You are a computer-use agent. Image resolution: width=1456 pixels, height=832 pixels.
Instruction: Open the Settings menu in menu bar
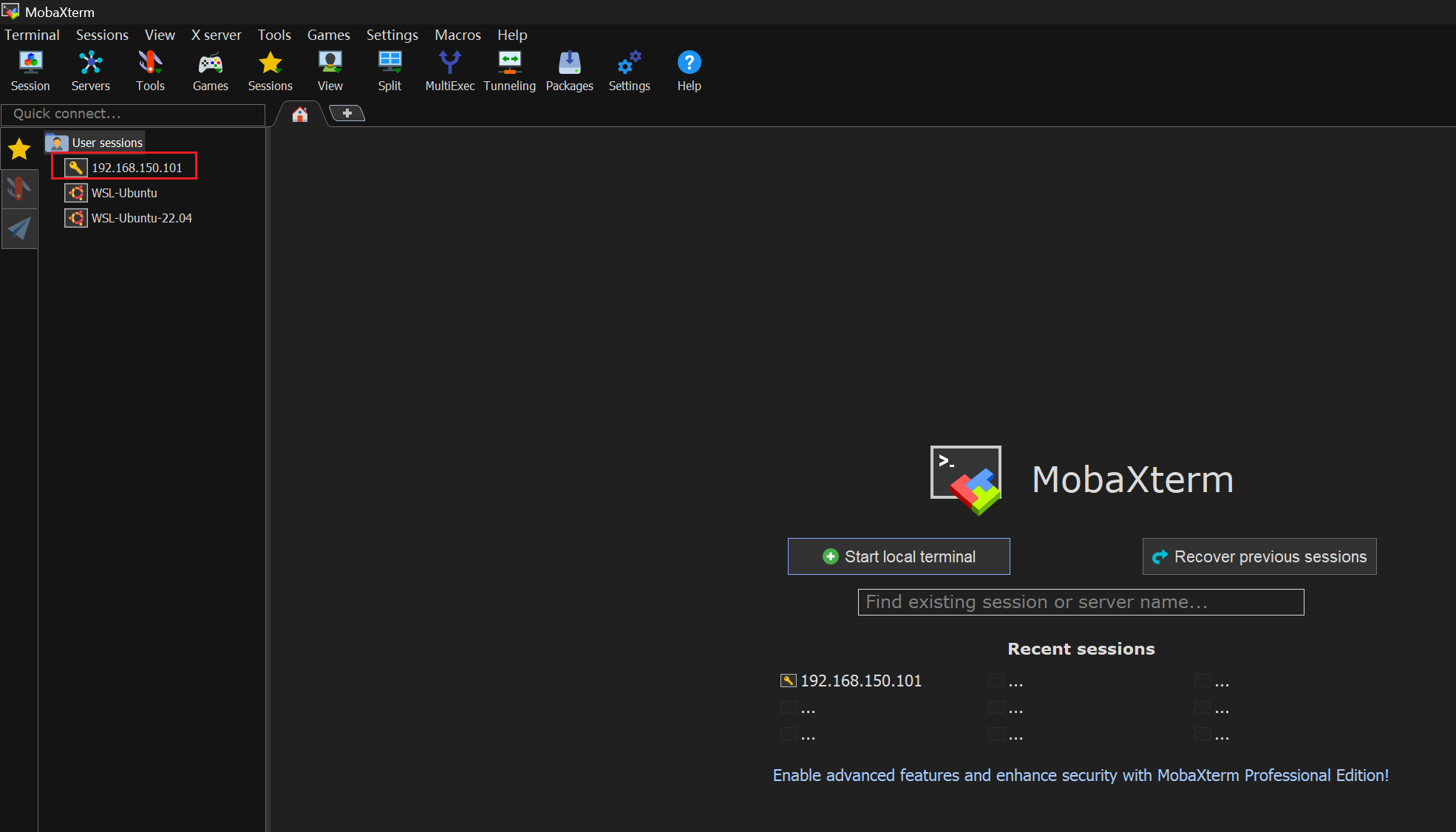392,35
